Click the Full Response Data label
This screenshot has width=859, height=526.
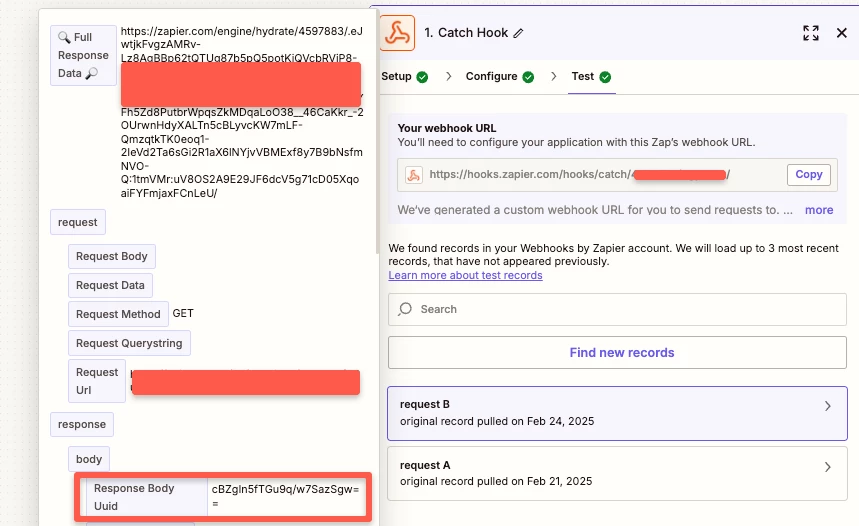(83, 55)
